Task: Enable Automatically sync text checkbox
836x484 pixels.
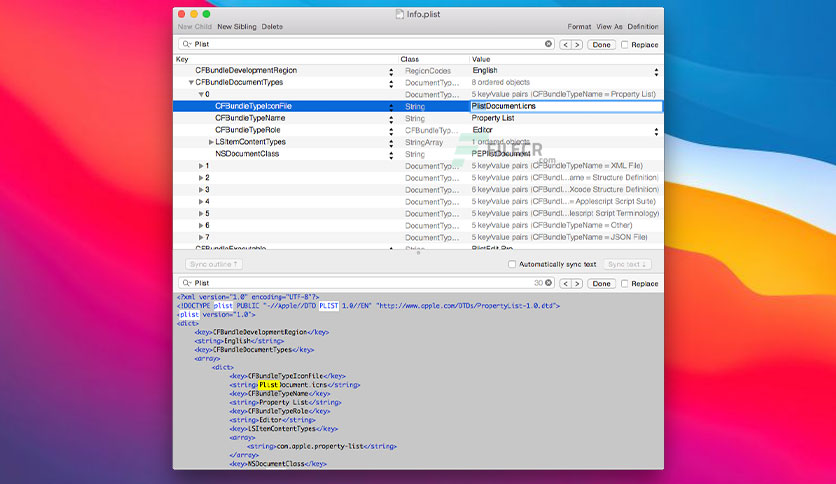Action: pyautogui.click(x=512, y=264)
